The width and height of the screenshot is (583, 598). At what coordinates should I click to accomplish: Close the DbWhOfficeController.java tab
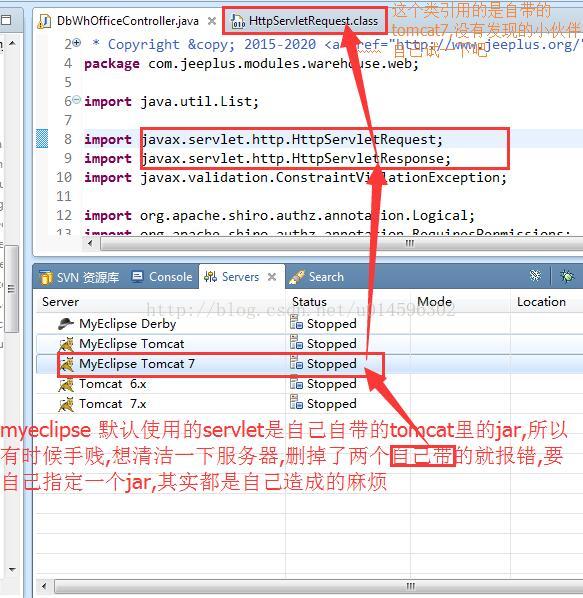[212, 21]
